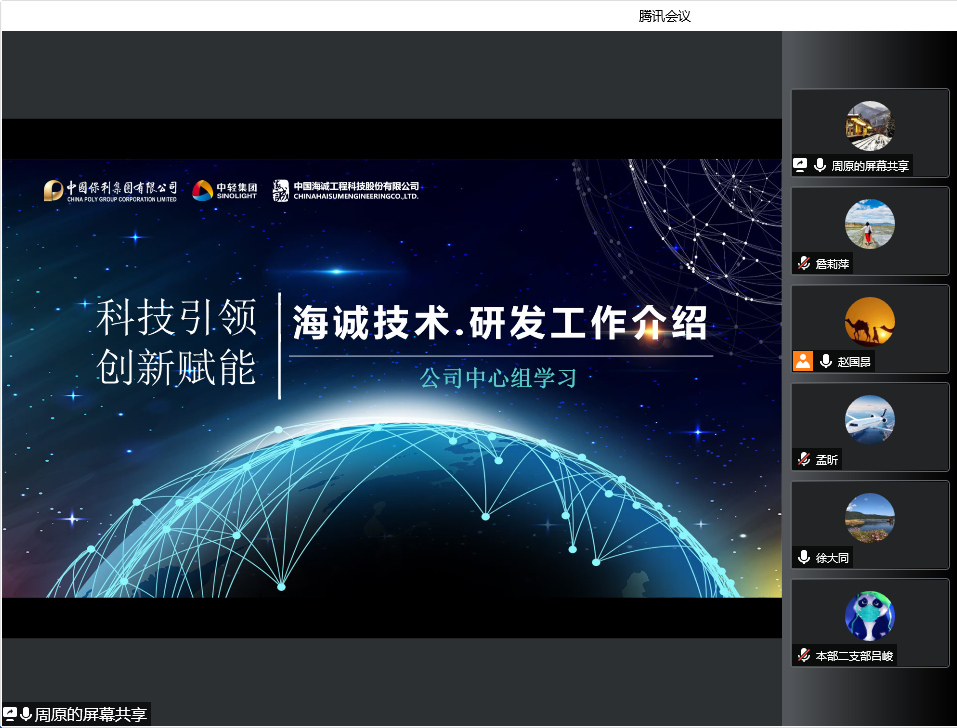Click the 海诚技术.研发工作介绍 slide title

[500, 324]
